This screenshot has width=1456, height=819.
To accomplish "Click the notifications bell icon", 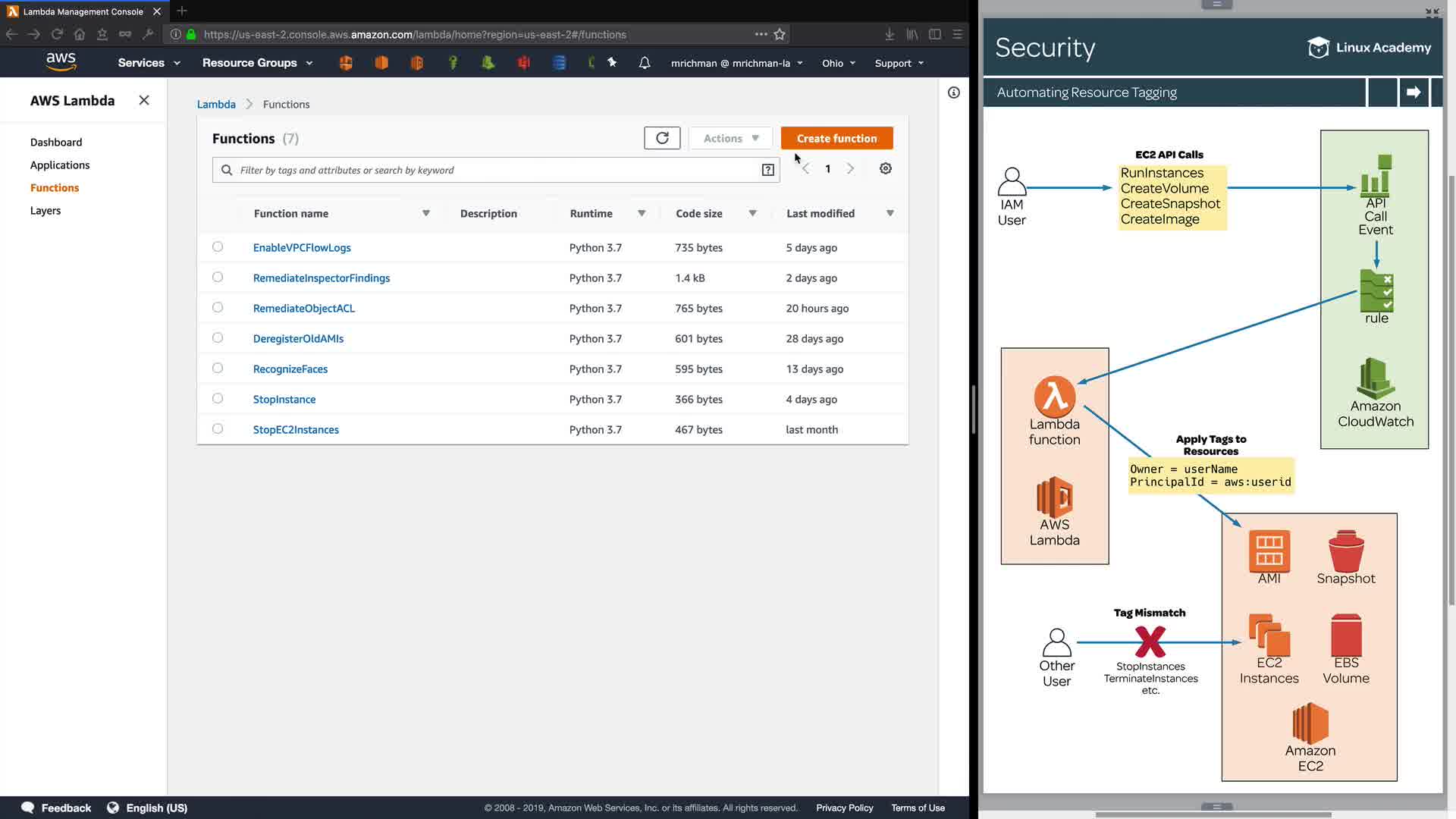I will pos(644,63).
